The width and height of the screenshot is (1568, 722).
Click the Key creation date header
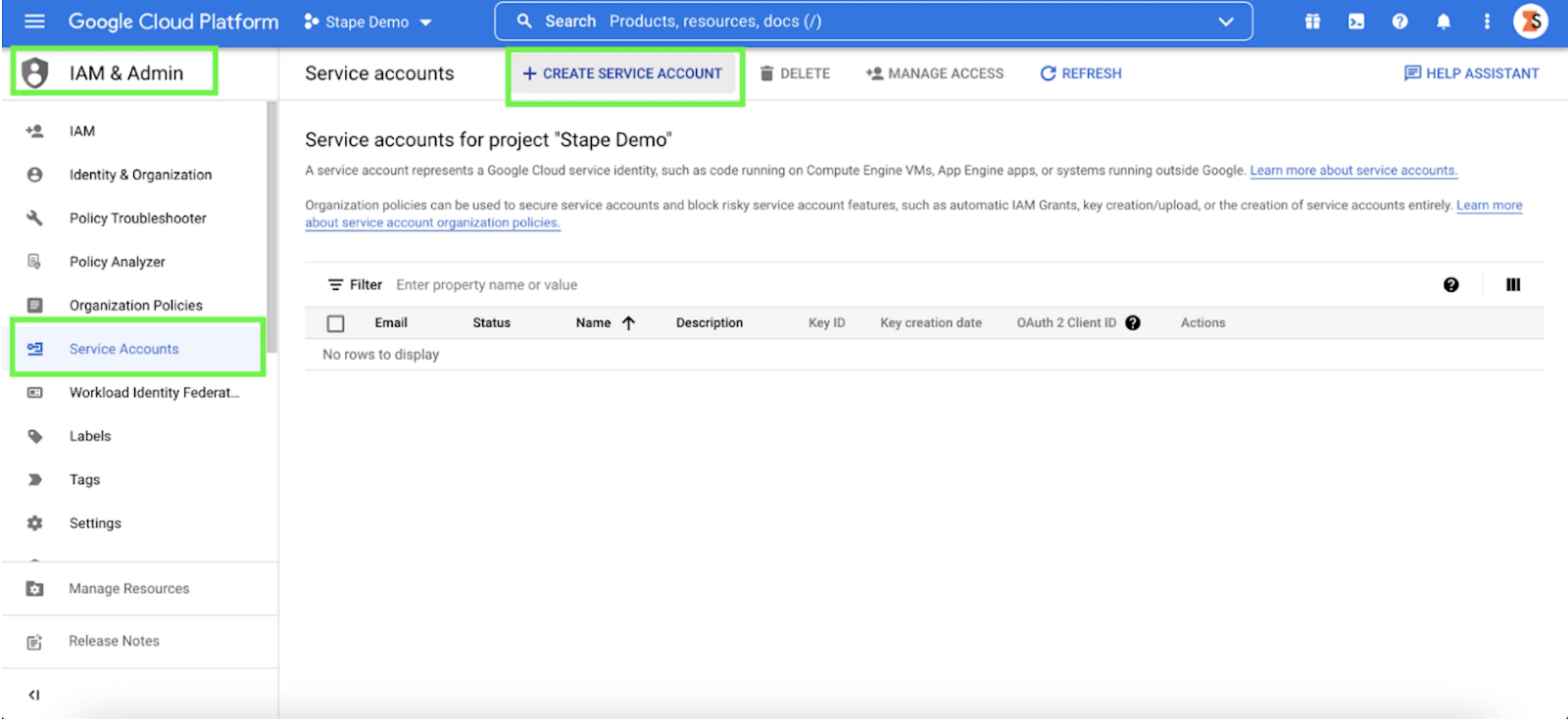(x=931, y=322)
